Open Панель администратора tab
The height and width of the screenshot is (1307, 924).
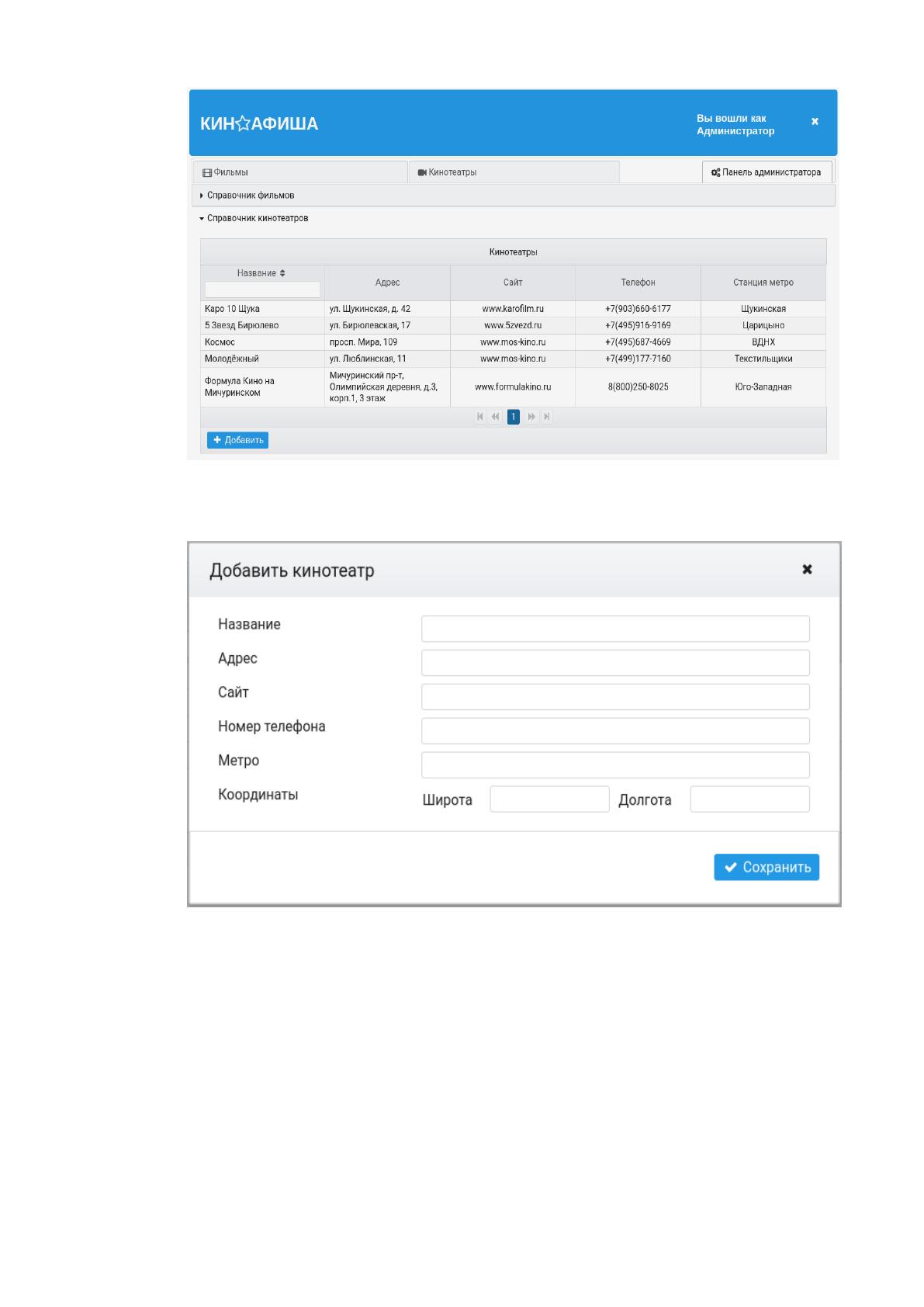(767, 172)
